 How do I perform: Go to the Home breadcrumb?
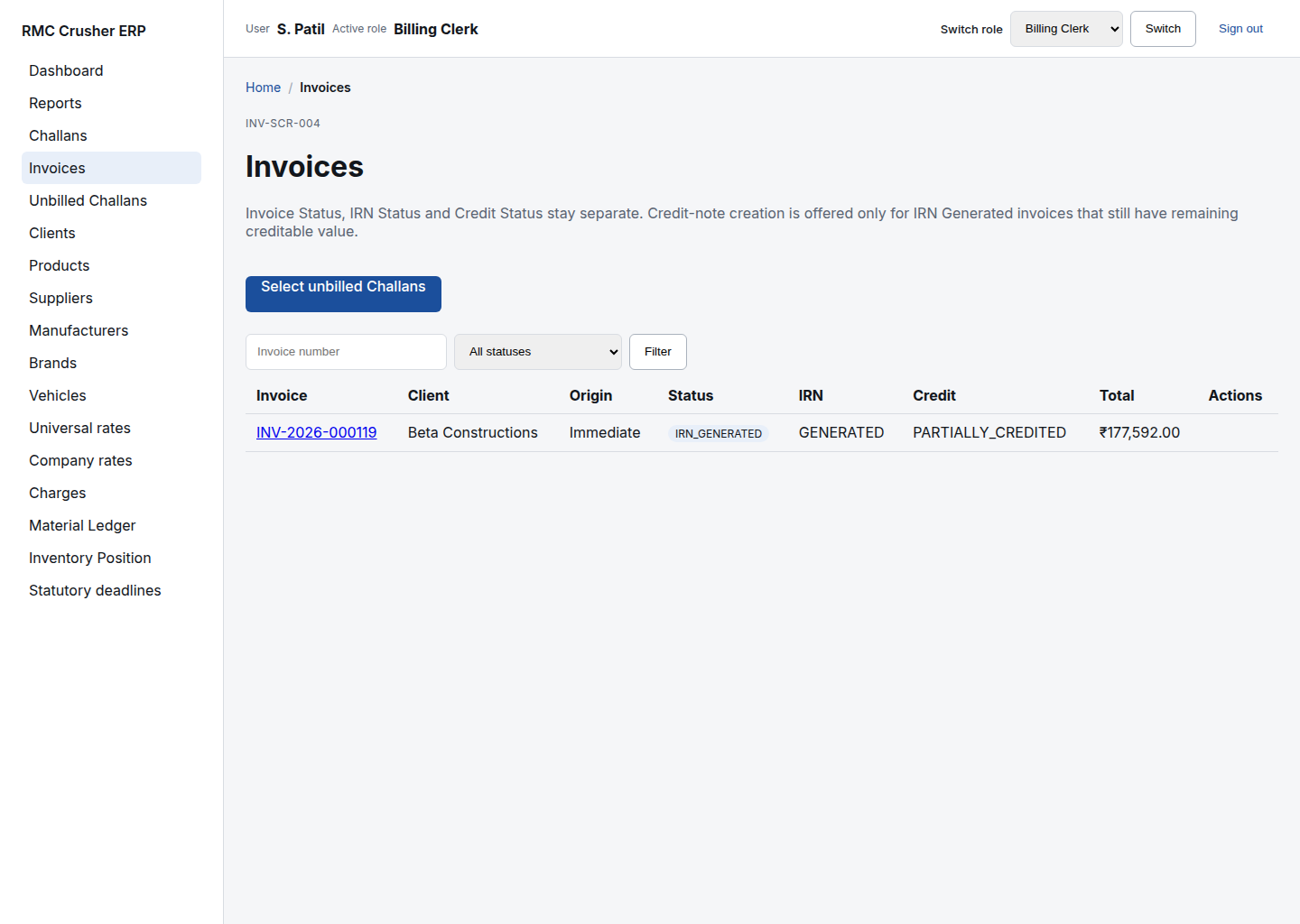coord(263,88)
